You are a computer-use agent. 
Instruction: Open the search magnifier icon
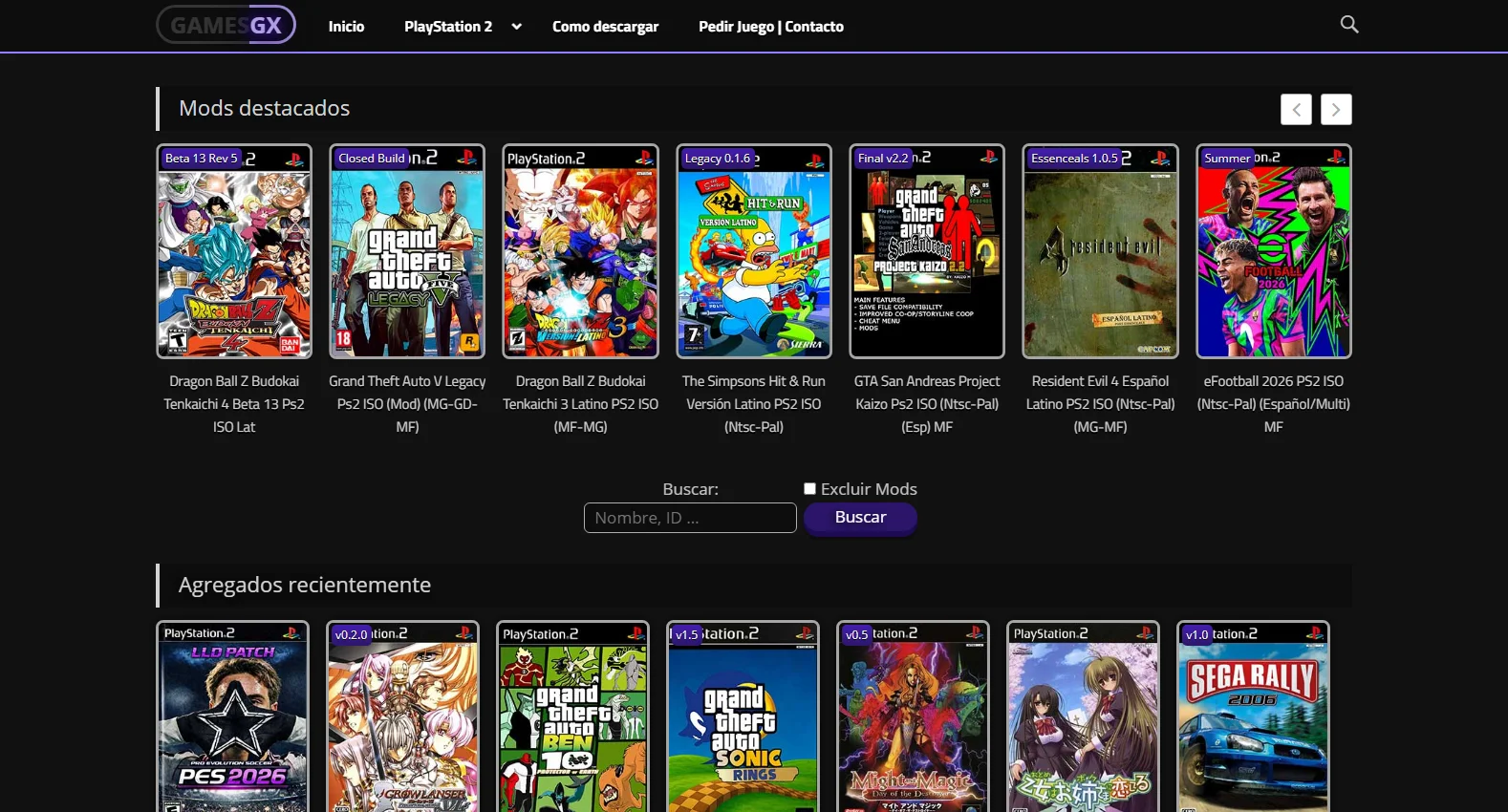[1348, 25]
